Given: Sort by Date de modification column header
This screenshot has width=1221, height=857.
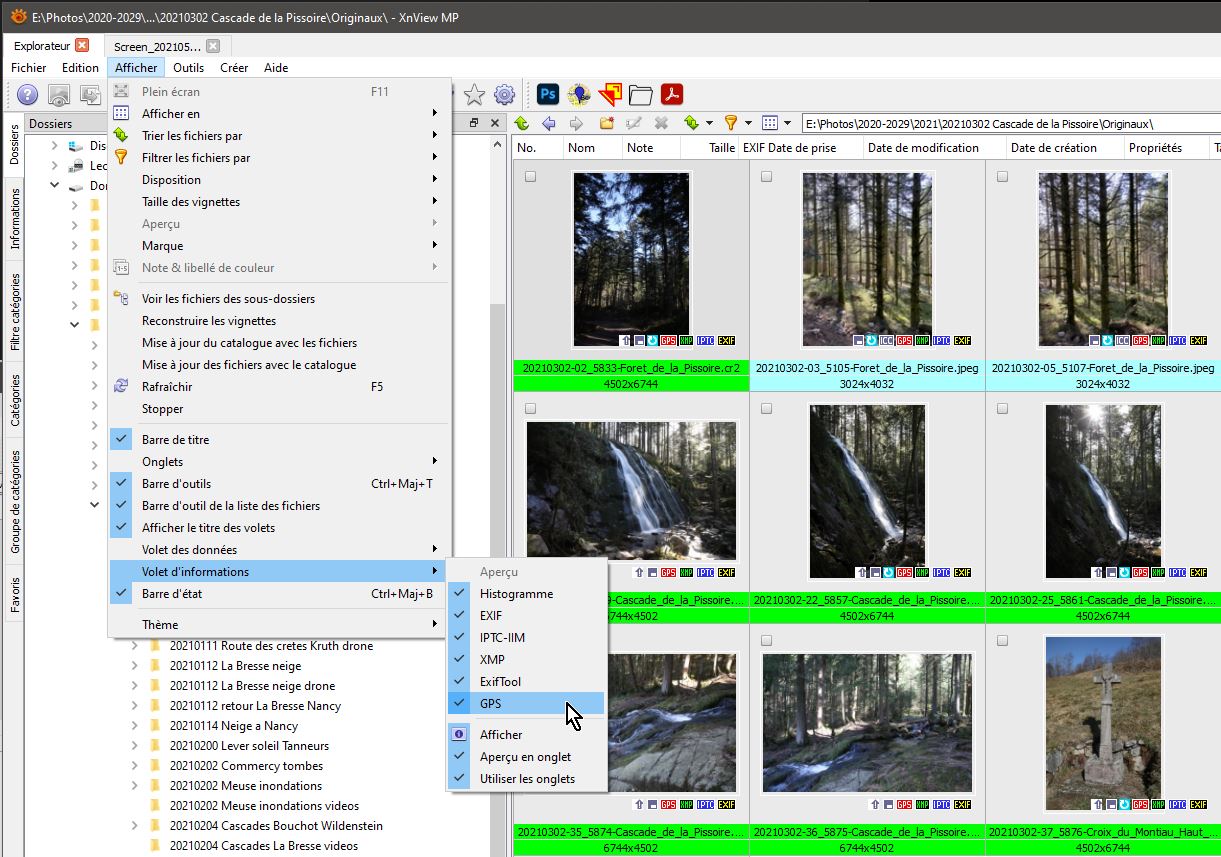Looking at the screenshot, I should pos(923,148).
